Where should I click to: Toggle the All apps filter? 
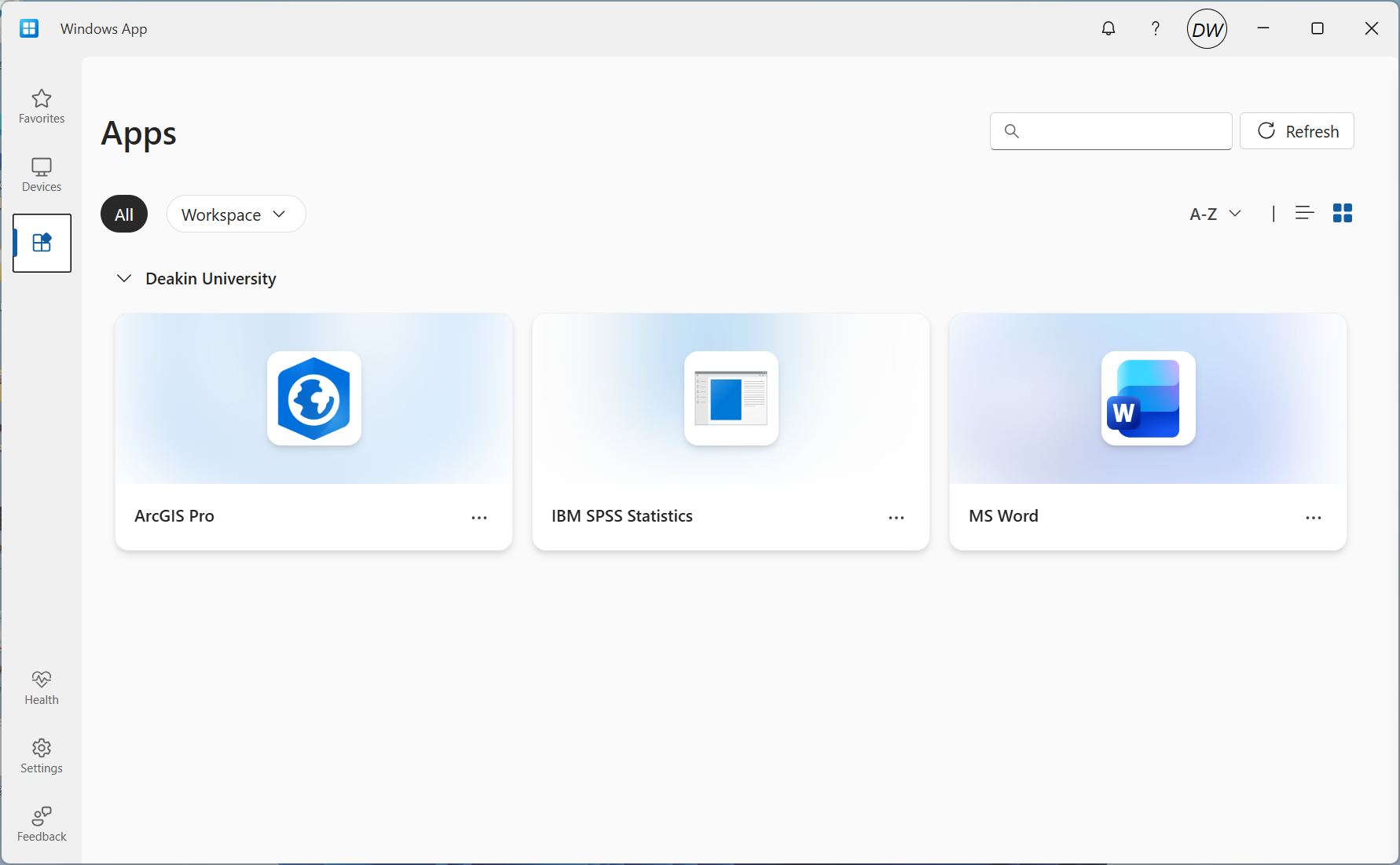point(123,213)
